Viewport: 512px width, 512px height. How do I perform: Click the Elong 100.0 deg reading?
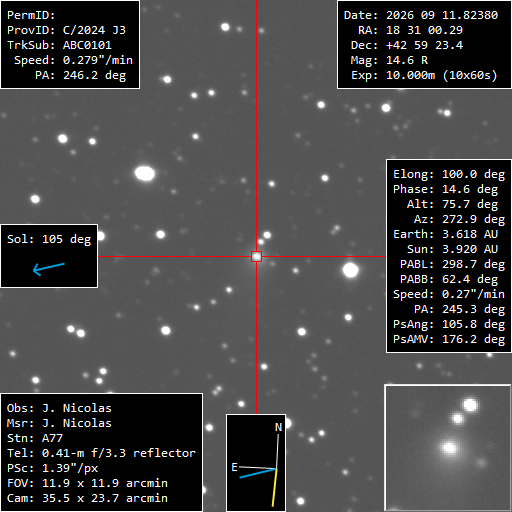(x=449, y=174)
